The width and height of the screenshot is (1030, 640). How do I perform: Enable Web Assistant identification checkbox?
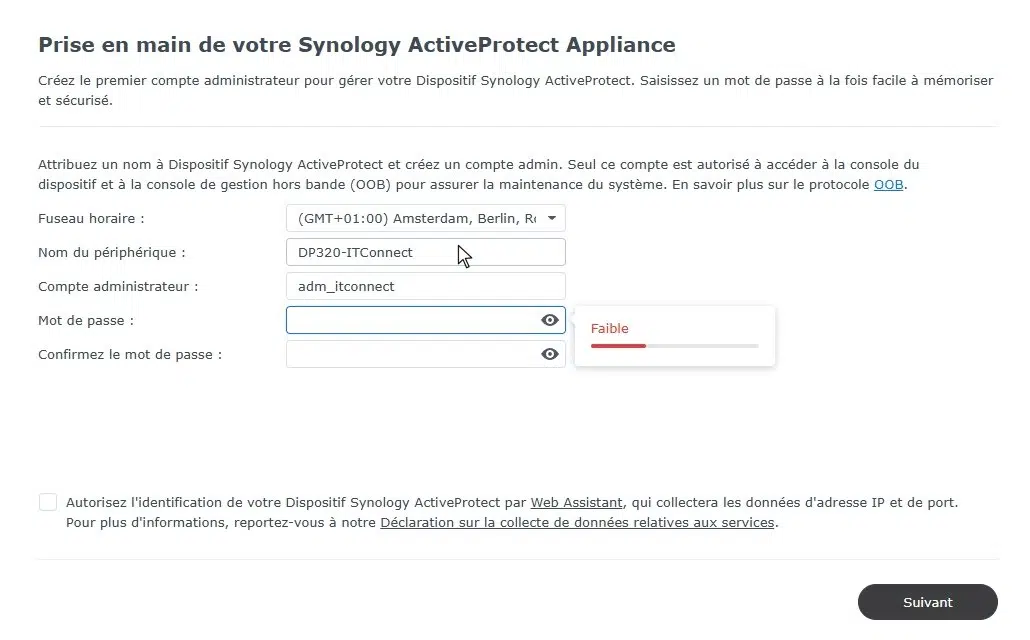pos(48,502)
